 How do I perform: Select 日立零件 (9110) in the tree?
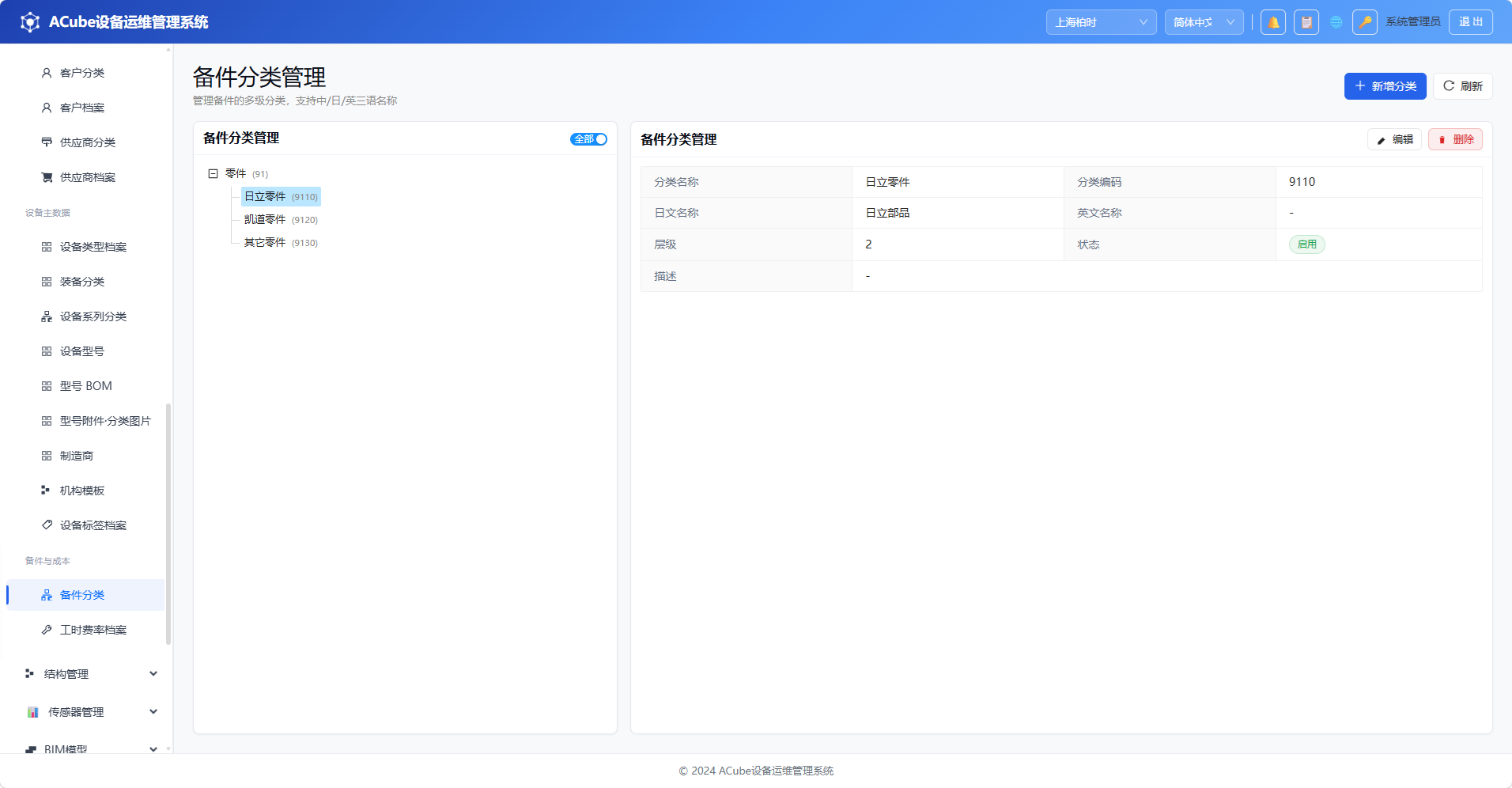pos(281,196)
